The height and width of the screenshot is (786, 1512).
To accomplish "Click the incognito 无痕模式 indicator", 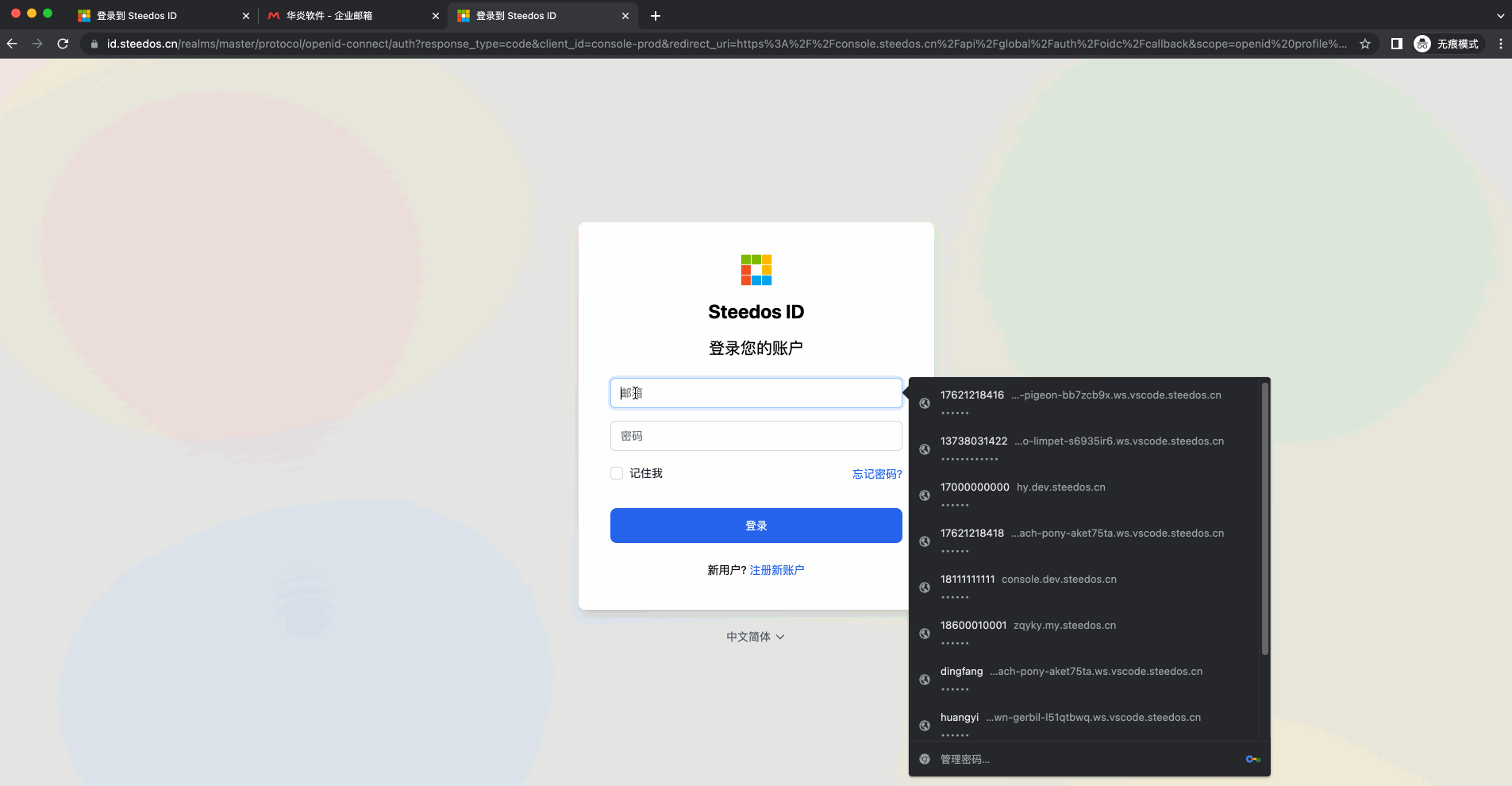I will 1448,44.
